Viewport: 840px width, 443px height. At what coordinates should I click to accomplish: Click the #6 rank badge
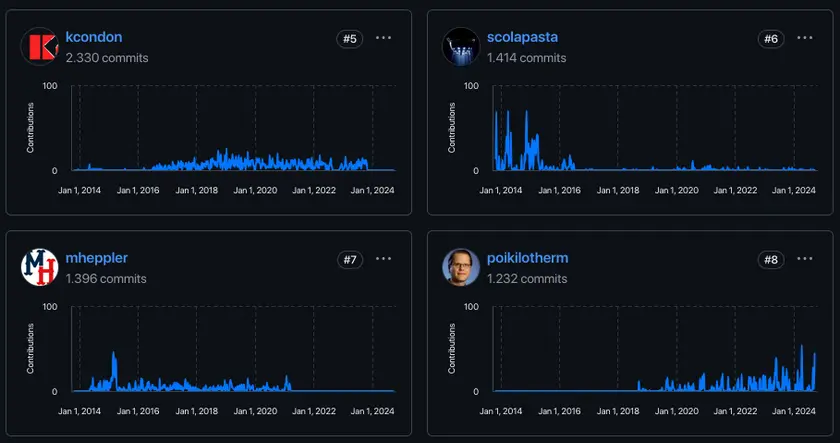pos(771,39)
